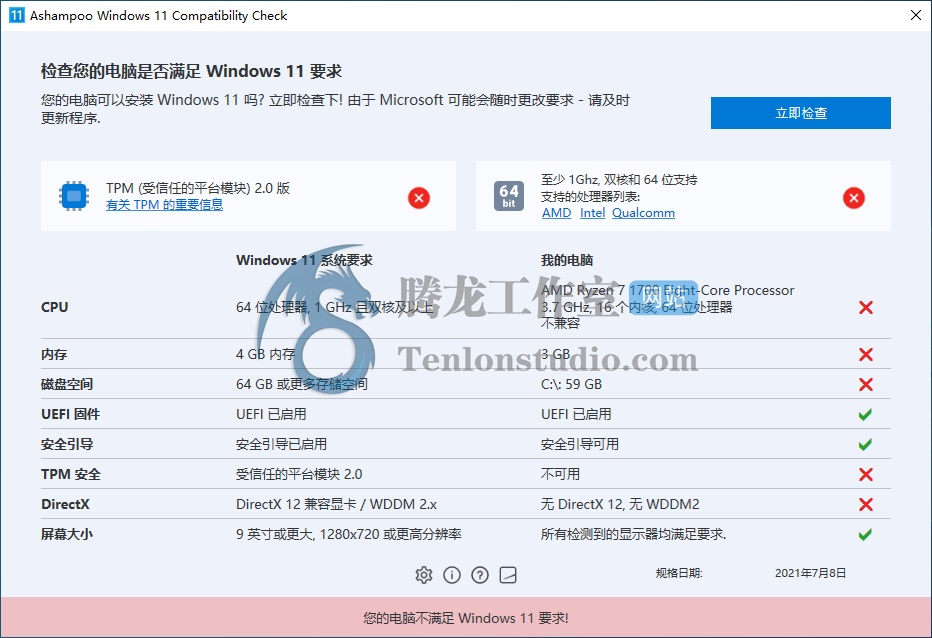Open the Qualcomm supported processors link

coord(644,213)
